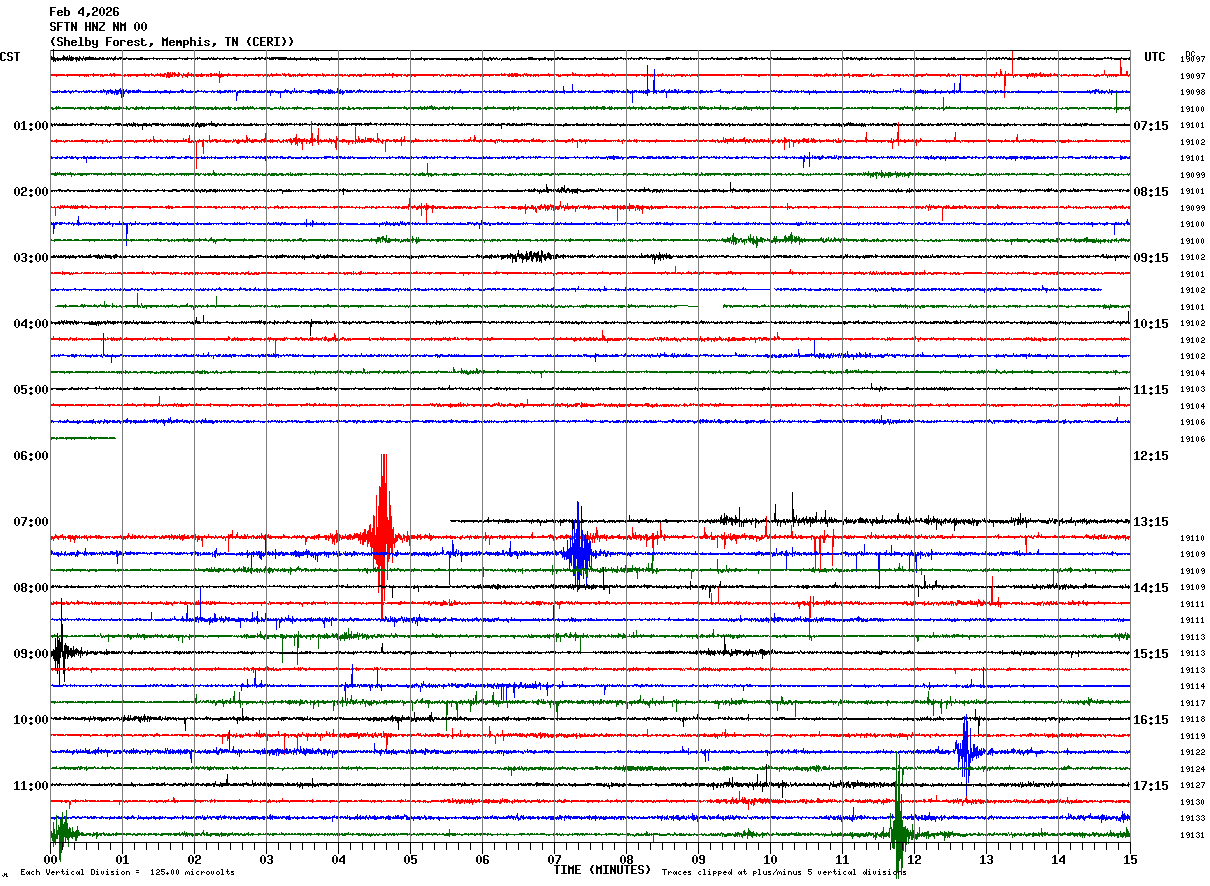Click the '10' minute tick on time axis

pyautogui.click(x=770, y=859)
